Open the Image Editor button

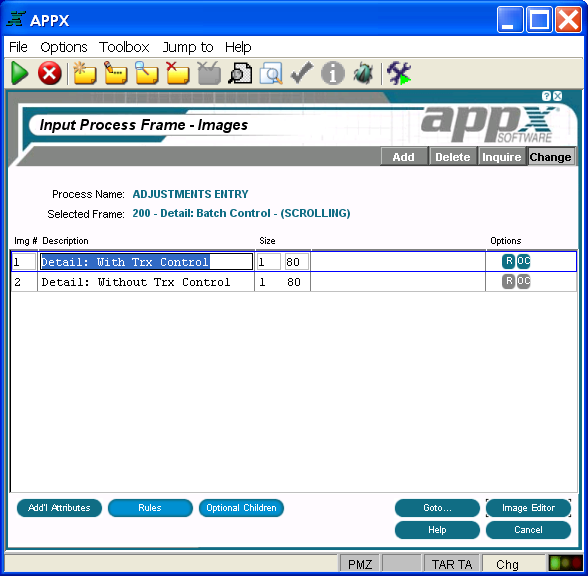(528, 508)
